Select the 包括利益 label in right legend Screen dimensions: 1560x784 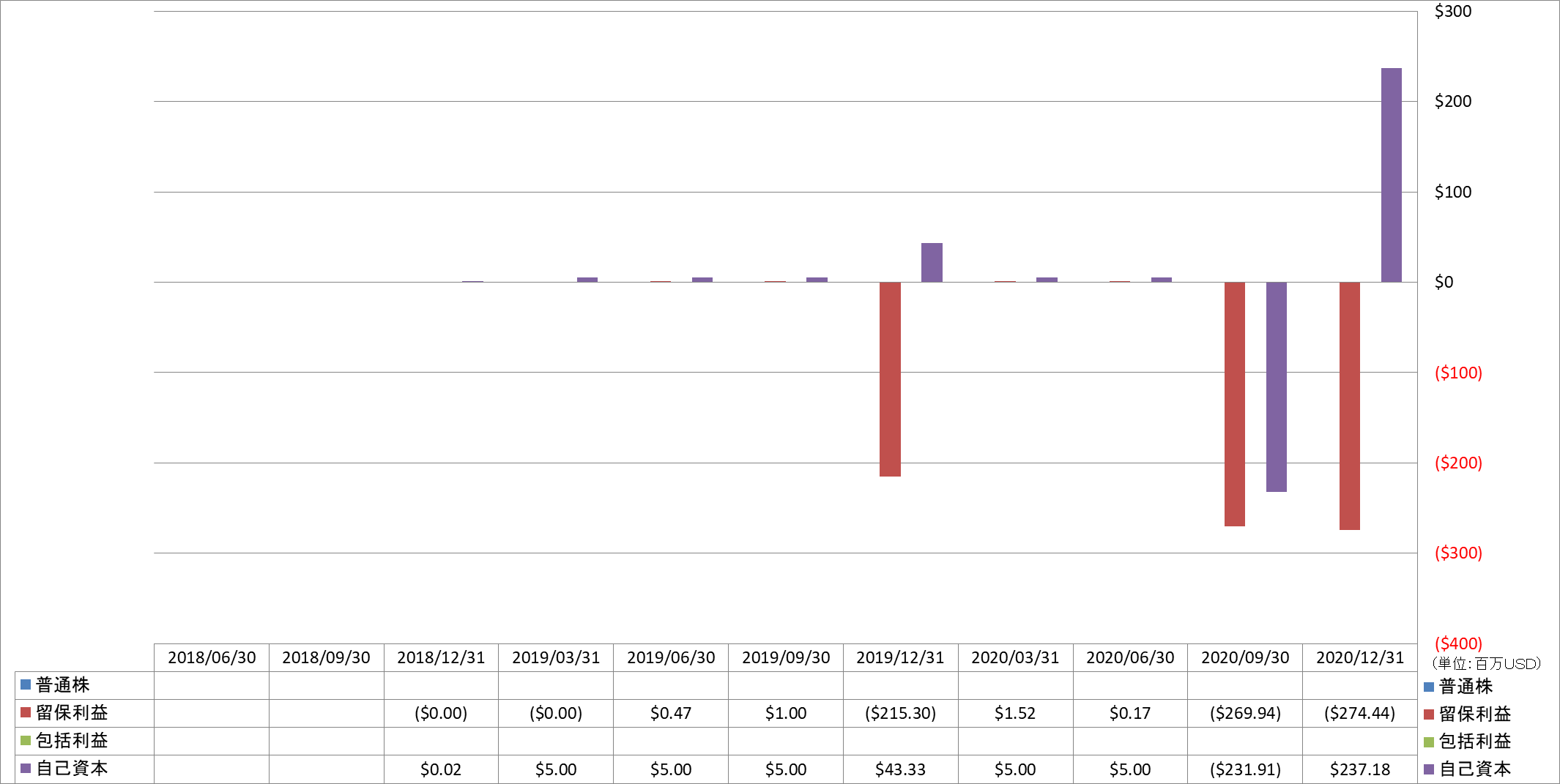1475,742
